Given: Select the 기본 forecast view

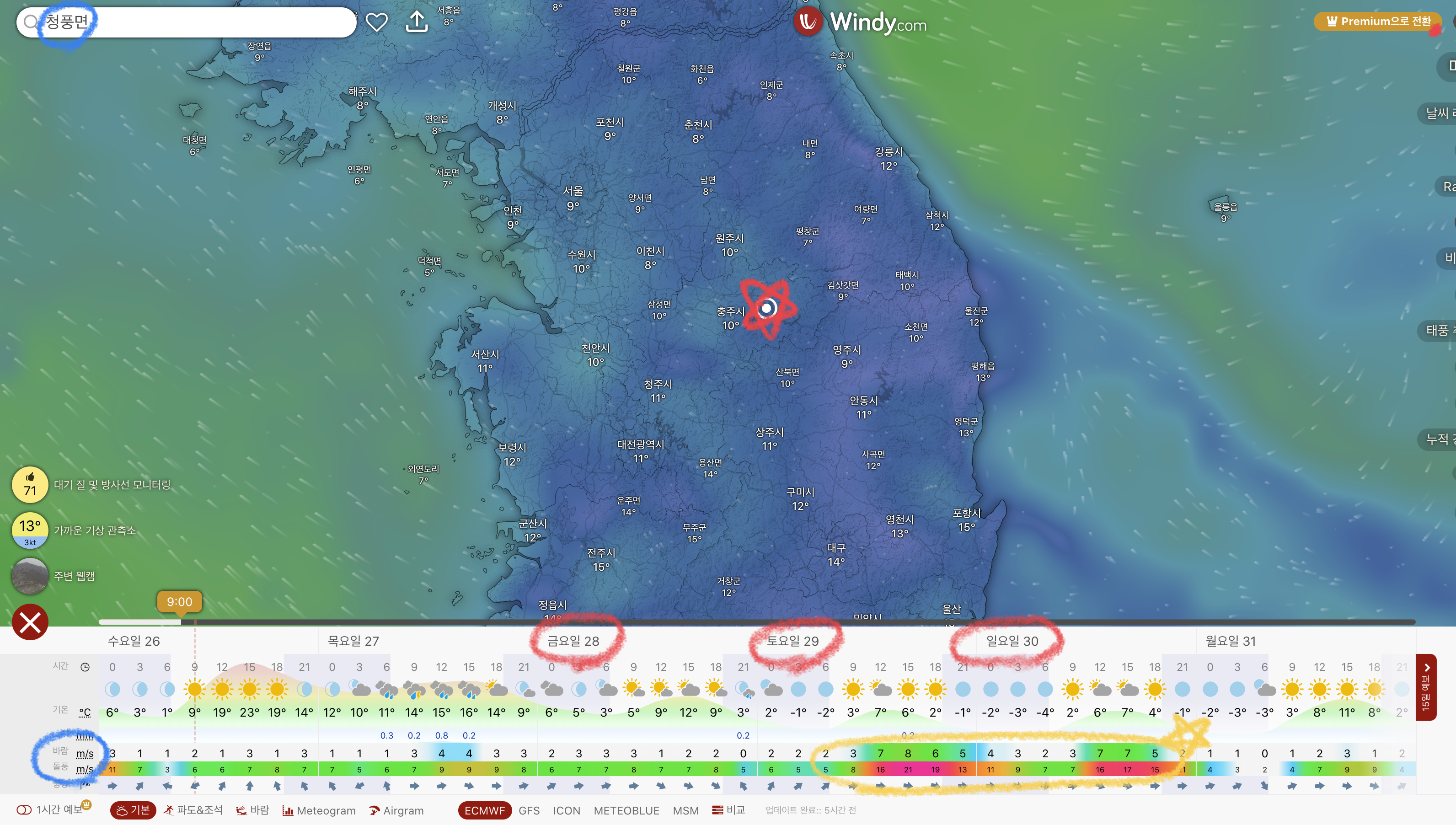Looking at the screenshot, I should tap(133, 810).
